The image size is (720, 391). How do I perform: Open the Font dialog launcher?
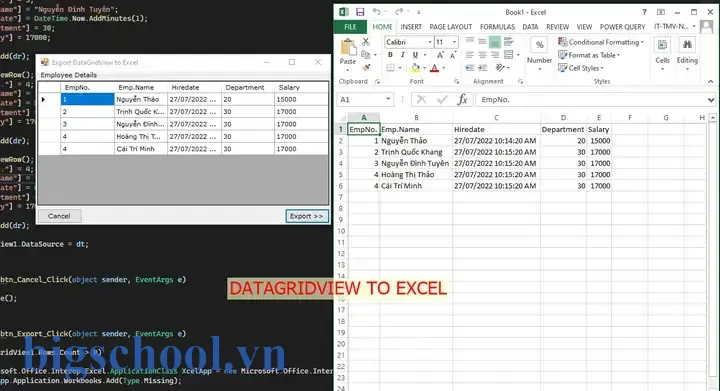[x=456, y=81]
